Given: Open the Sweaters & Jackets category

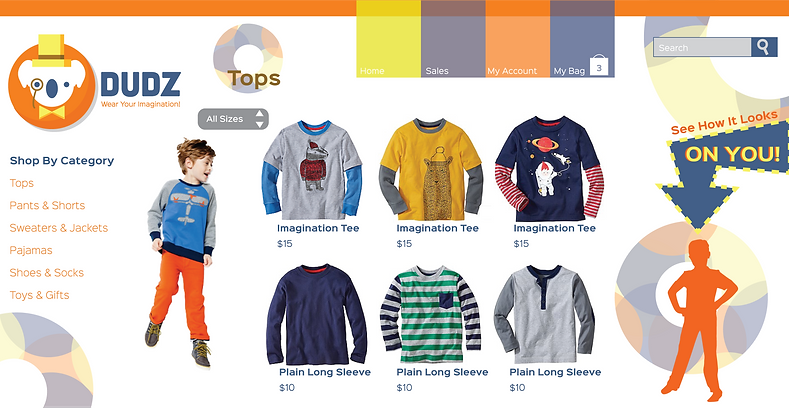Looking at the screenshot, I should [59, 228].
